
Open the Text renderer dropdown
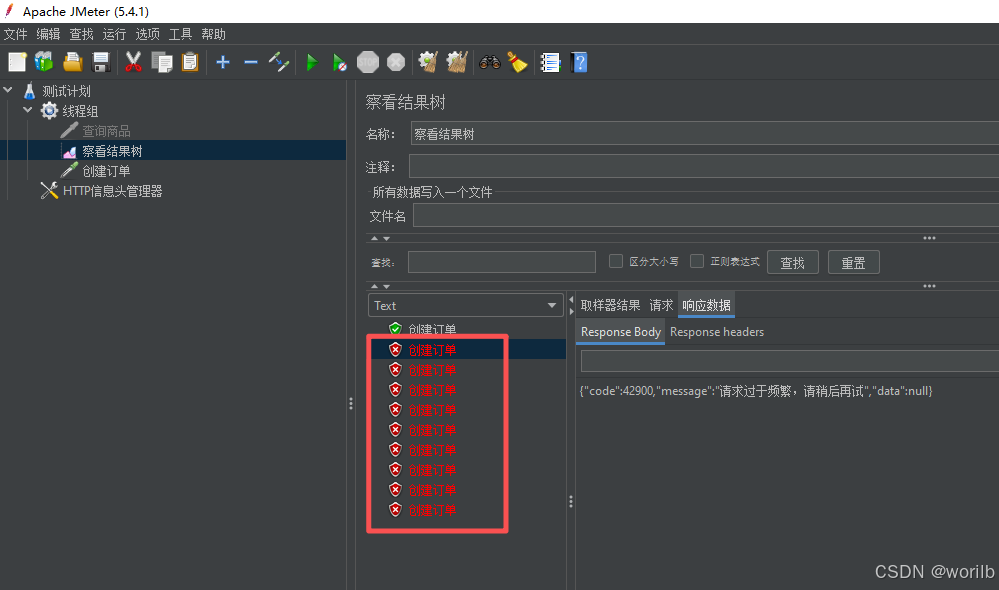[x=465, y=305]
